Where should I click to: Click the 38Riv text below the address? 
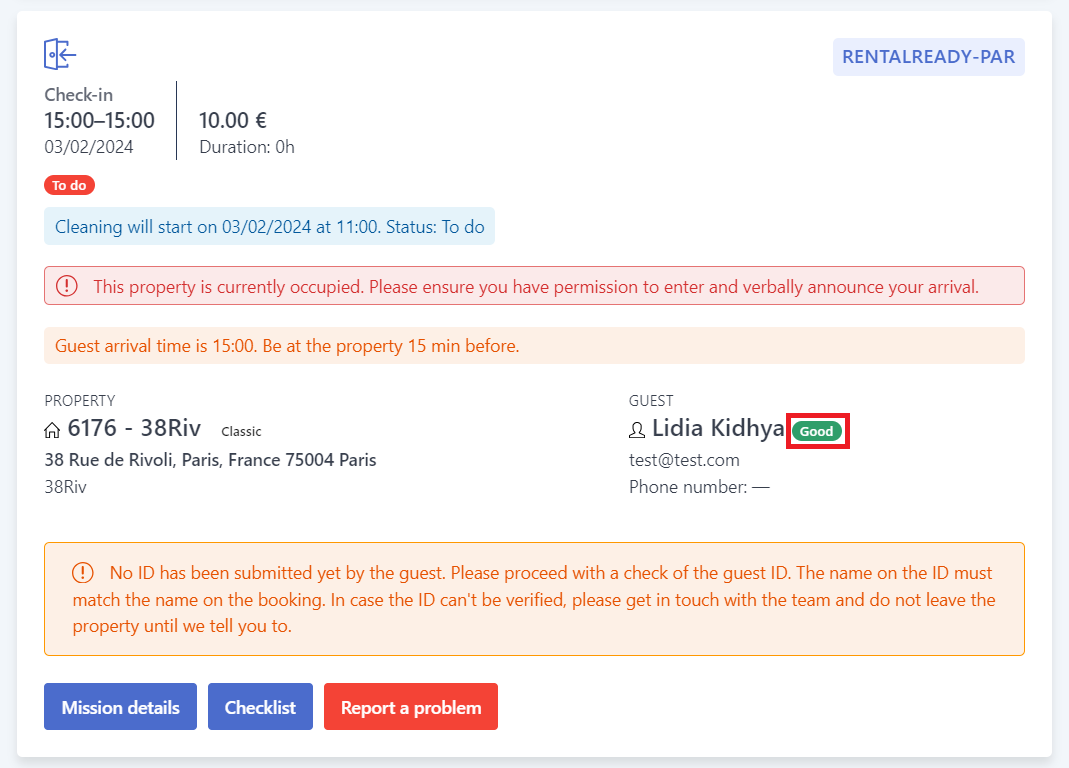tap(65, 487)
